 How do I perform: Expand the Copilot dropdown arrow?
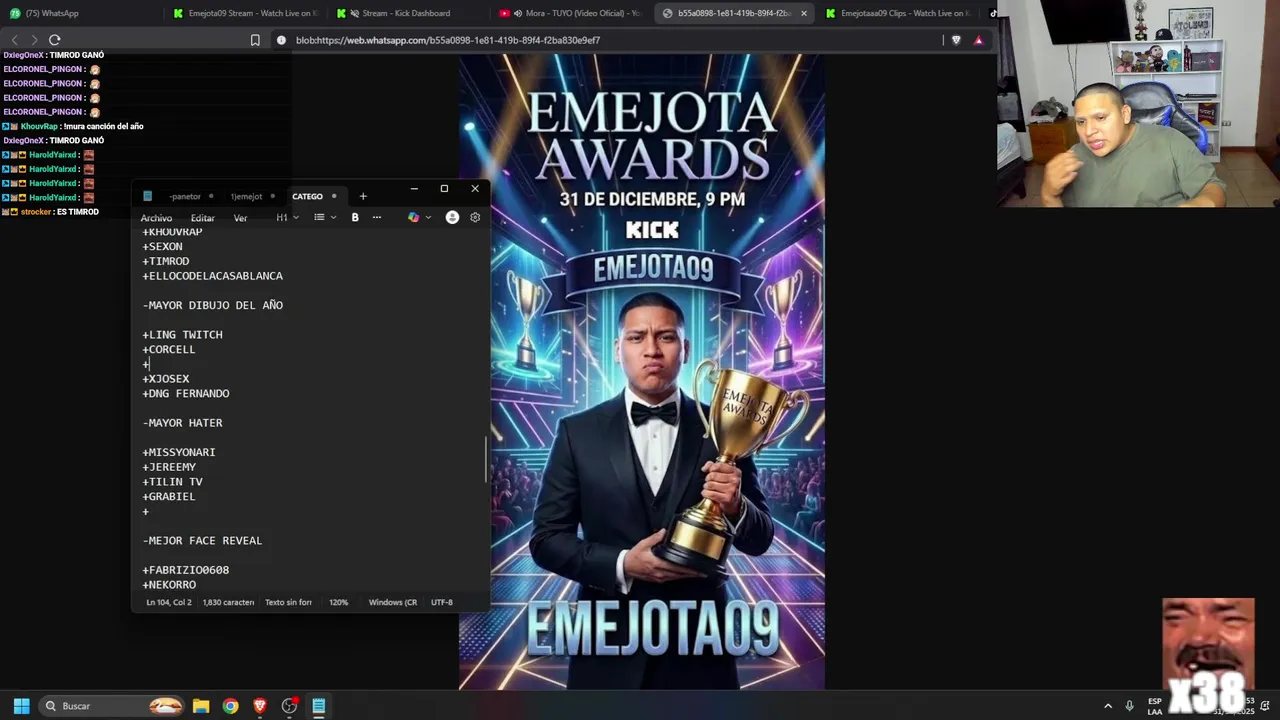pyautogui.click(x=428, y=217)
